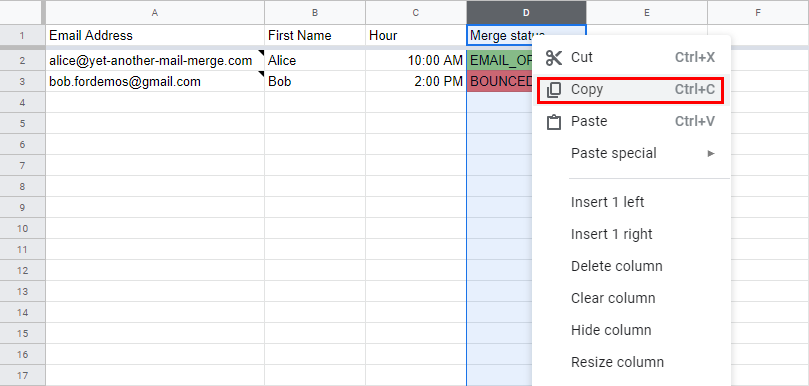Viewport: 809px width, 386px height.
Task: Select row 3 header
Action: (22, 82)
